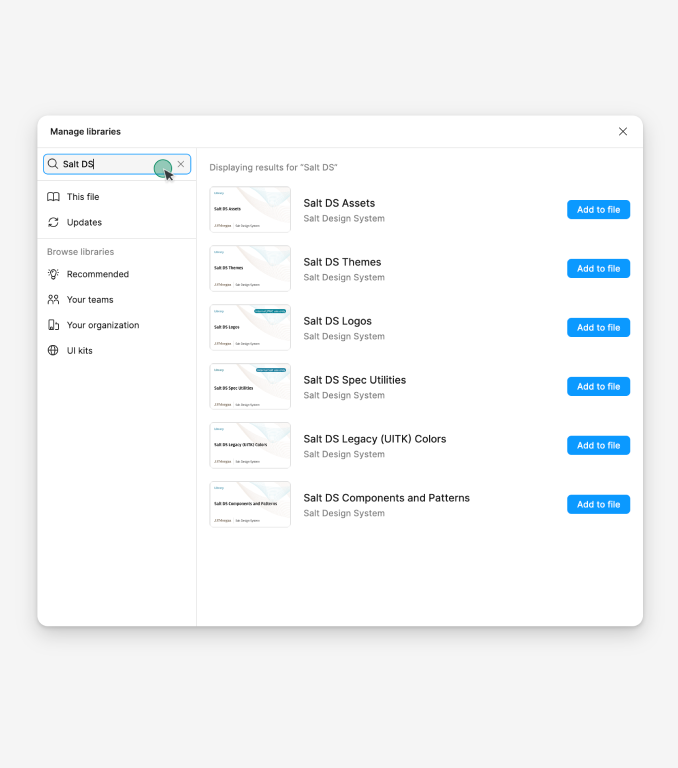Open the Salt DS Spec Utilities thumbnail
678x768 pixels.
click(x=250, y=386)
